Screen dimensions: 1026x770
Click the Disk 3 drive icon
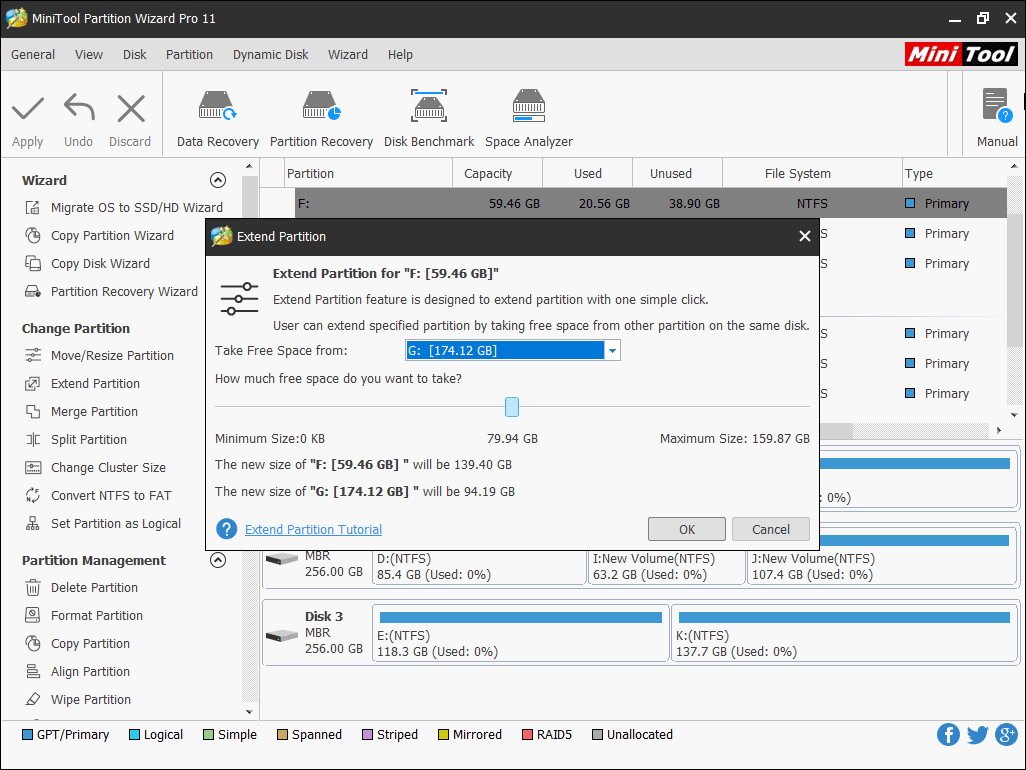pos(282,635)
